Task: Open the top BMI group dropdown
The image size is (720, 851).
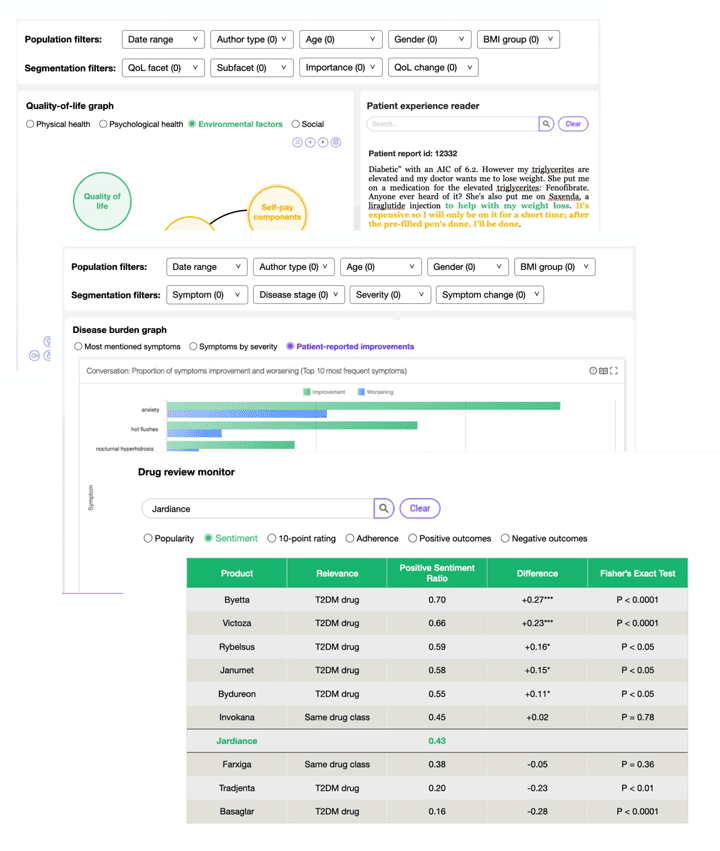Action: click(518, 40)
